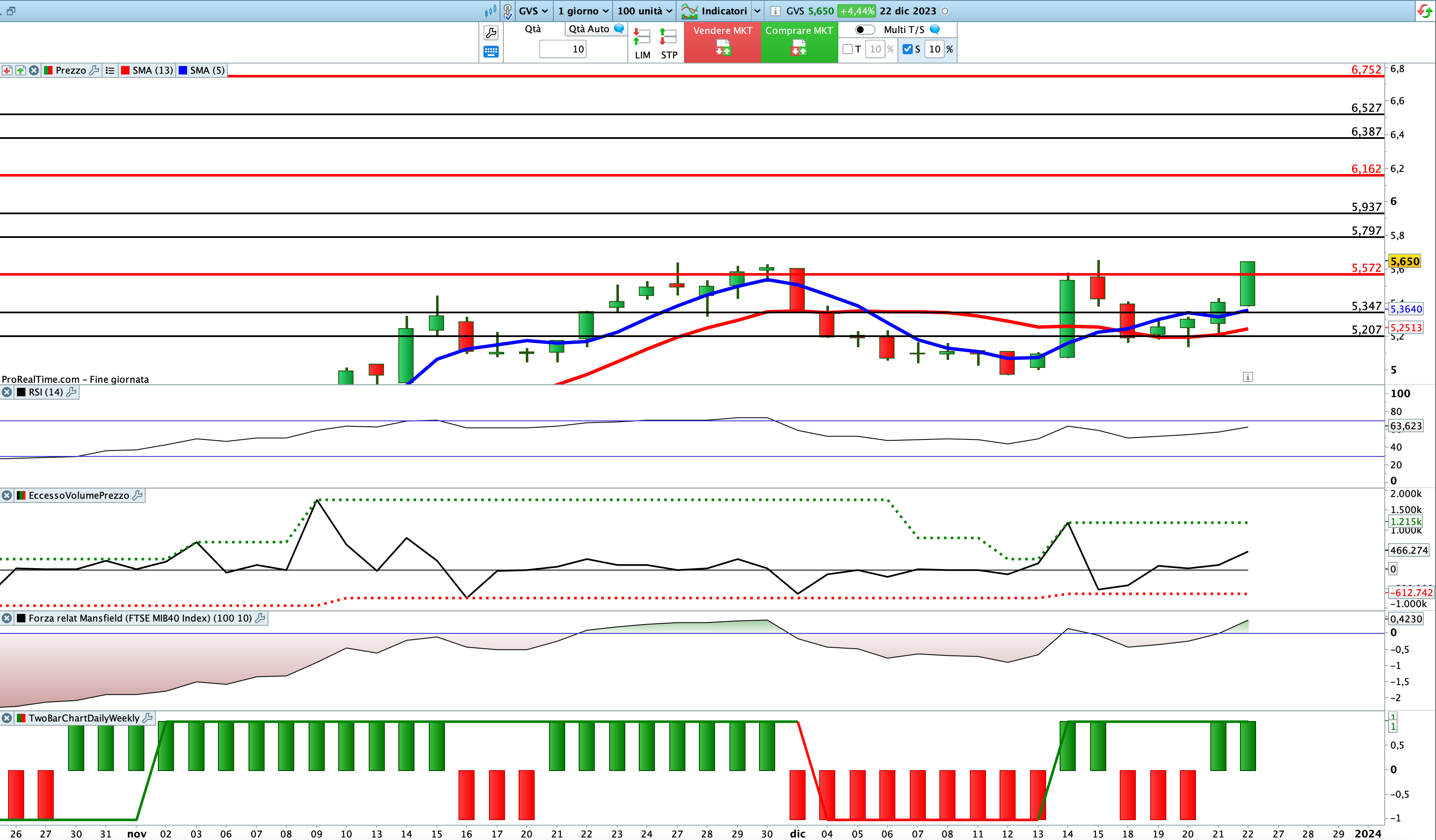Click the green up-arrow document icon
Image resolution: width=1436 pixels, height=840 pixels.
coord(20,70)
